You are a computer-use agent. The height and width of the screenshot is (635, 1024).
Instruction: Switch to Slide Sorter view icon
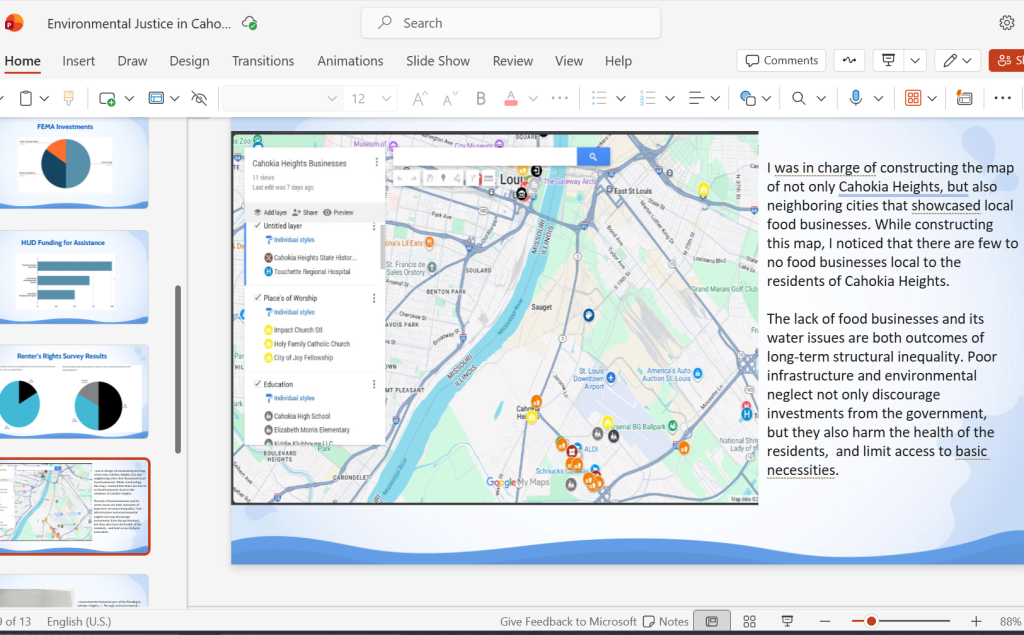[x=750, y=621]
